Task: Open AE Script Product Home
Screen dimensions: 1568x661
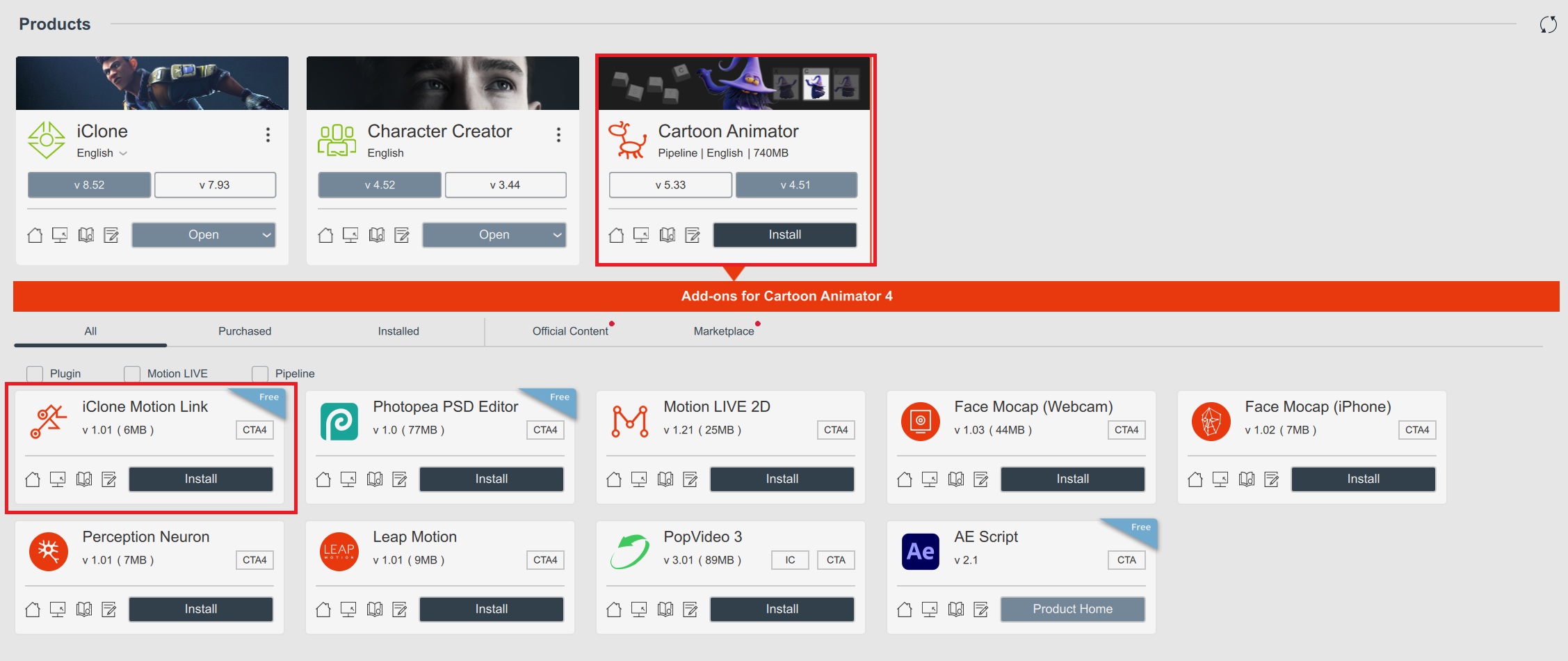Action: pyautogui.click(x=1073, y=610)
